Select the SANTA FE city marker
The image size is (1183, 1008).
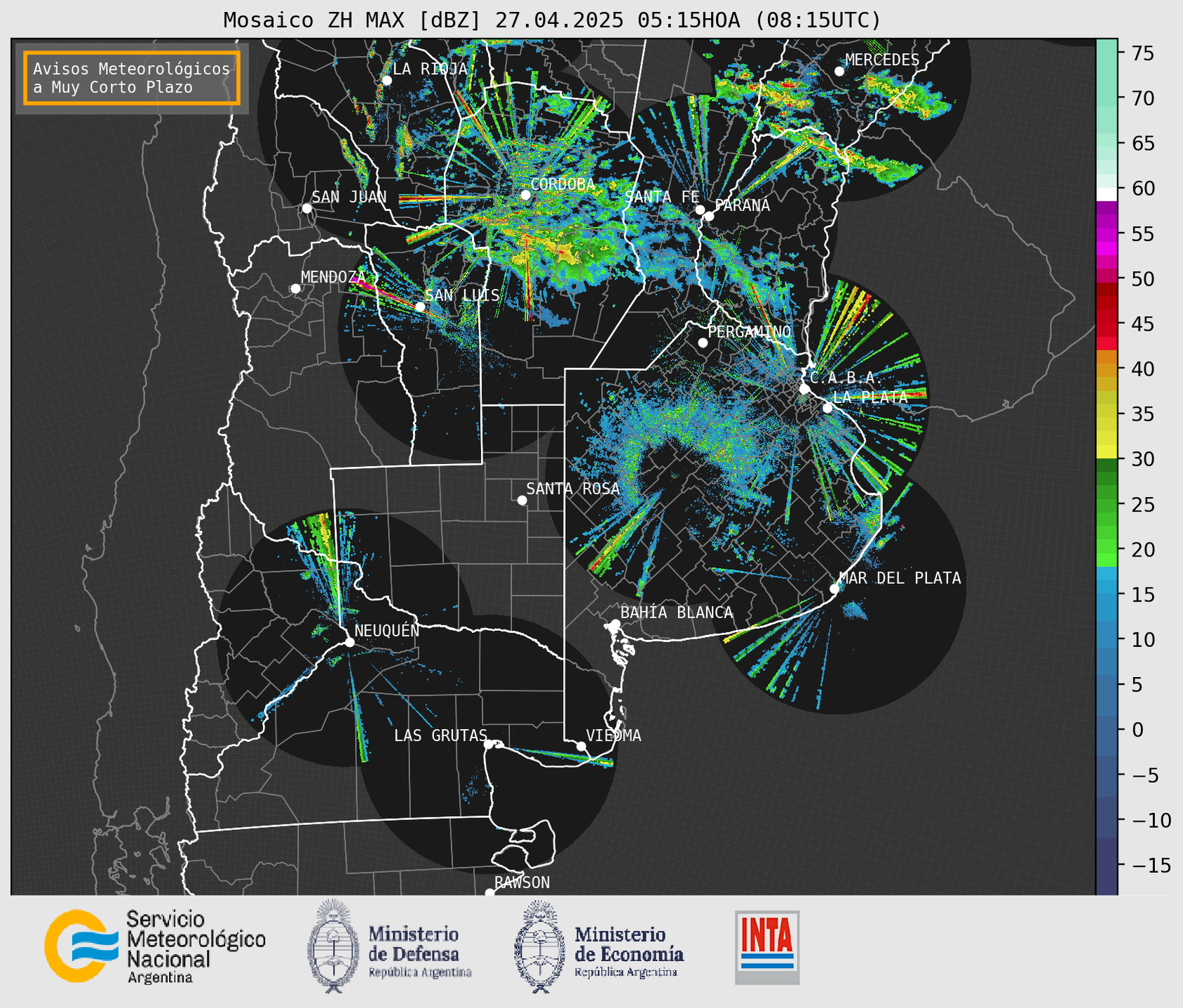(700, 210)
